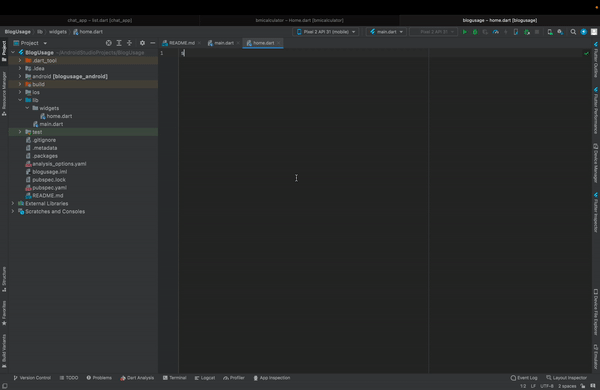Run the app with green play button
Image resolution: width=600 pixels, height=390 pixels.
(465, 32)
